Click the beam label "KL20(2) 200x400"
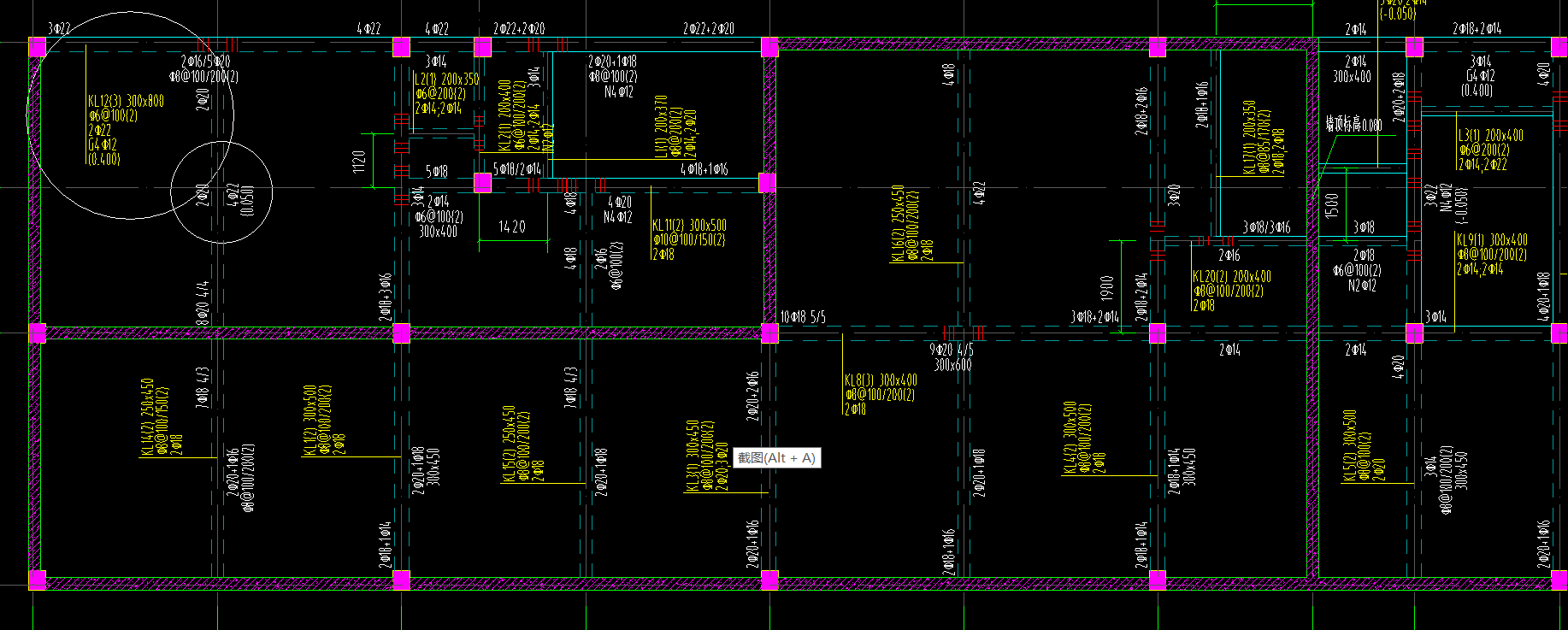The height and width of the screenshot is (630, 1568). click(x=1232, y=277)
